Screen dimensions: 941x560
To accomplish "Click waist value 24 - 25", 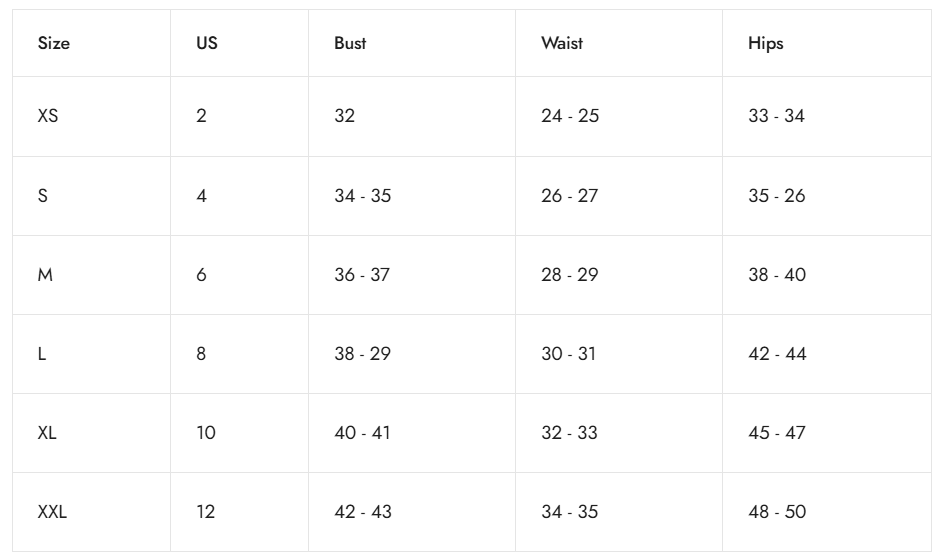I will pyautogui.click(x=570, y=116).
